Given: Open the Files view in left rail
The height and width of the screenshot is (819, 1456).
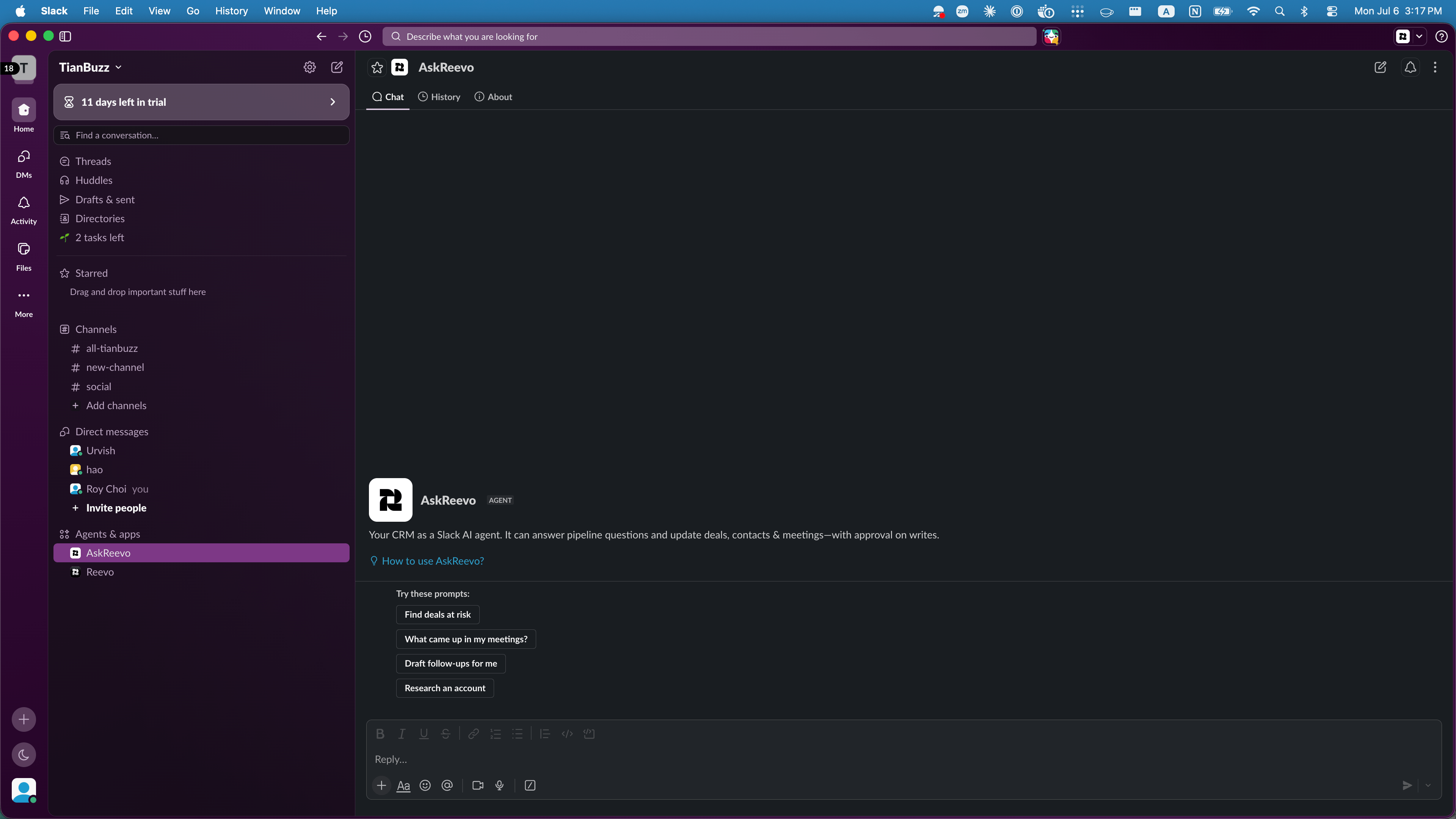Looking at the screenshot, I should [x=24, y=257].
